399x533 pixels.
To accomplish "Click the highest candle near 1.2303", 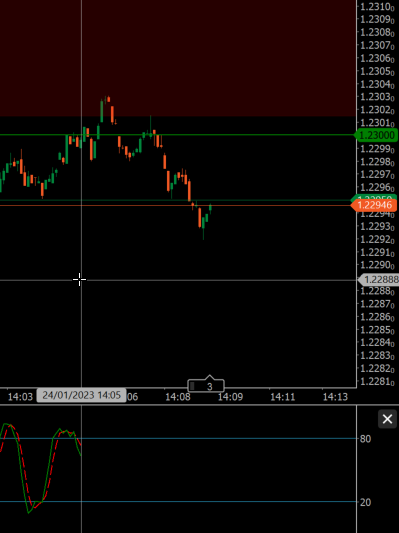I will click(x=108, y=99).
